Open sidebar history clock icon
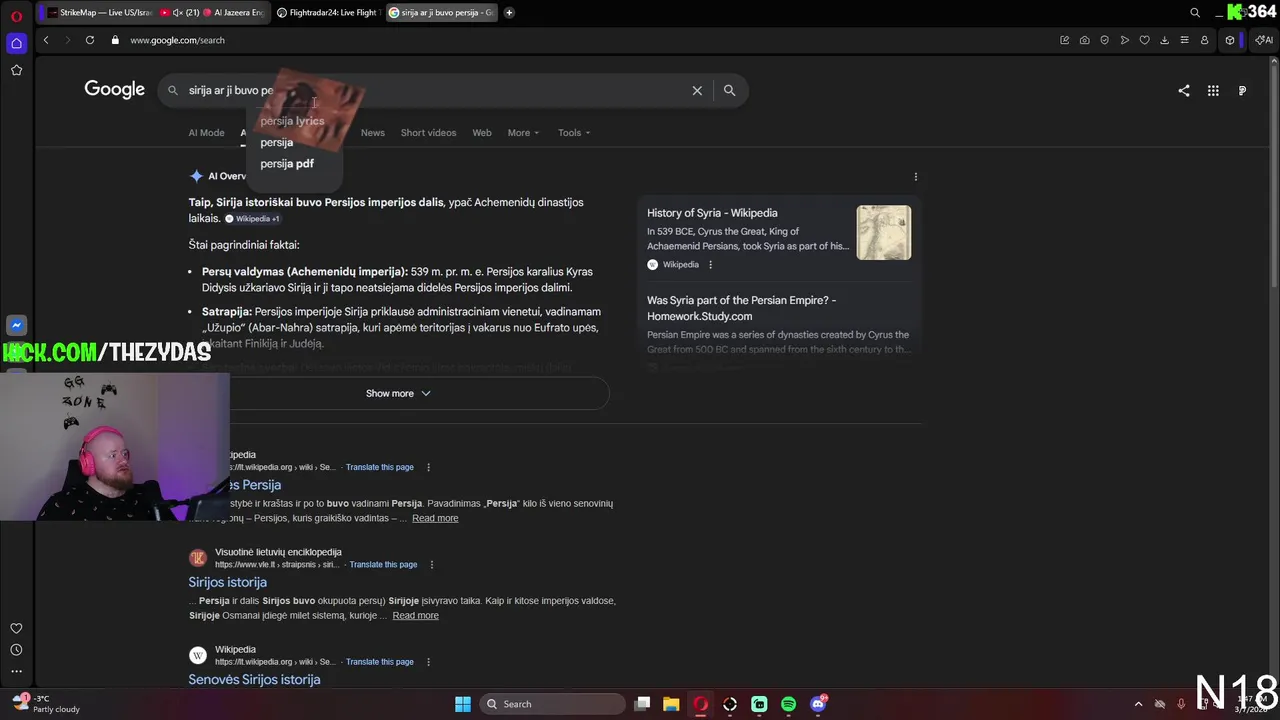The width and height of the screenshot is (1280, 720). coord(16,650)
